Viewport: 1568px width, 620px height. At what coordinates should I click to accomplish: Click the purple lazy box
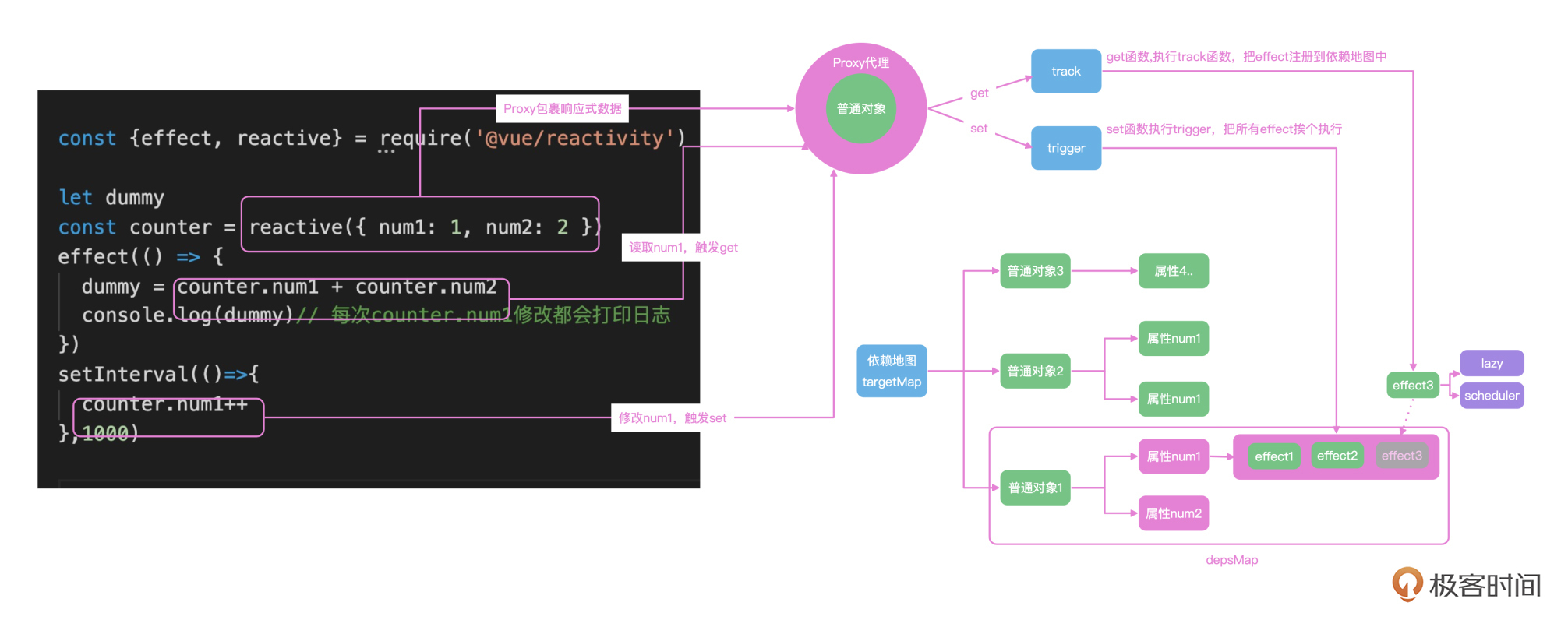pyautogui.click(x=1492, y=363)
